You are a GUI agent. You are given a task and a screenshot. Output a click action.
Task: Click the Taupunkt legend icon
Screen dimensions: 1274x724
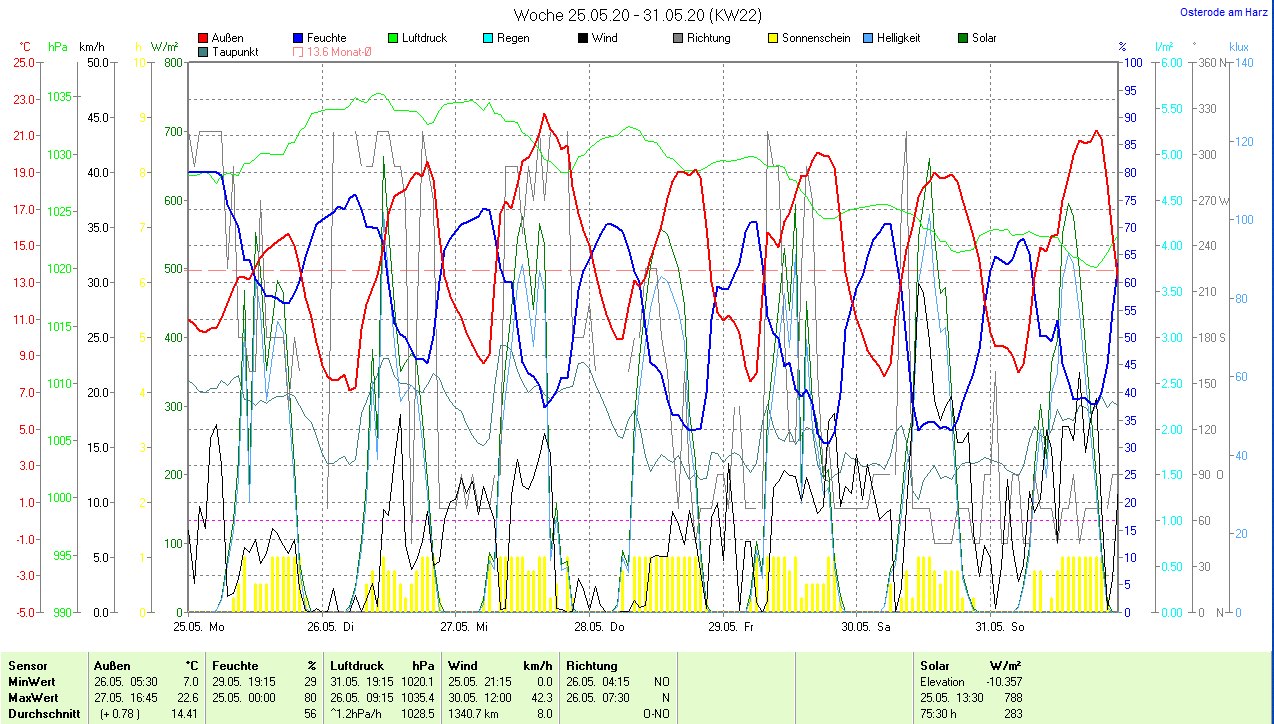pyautogui.click(x=204, y=52)
